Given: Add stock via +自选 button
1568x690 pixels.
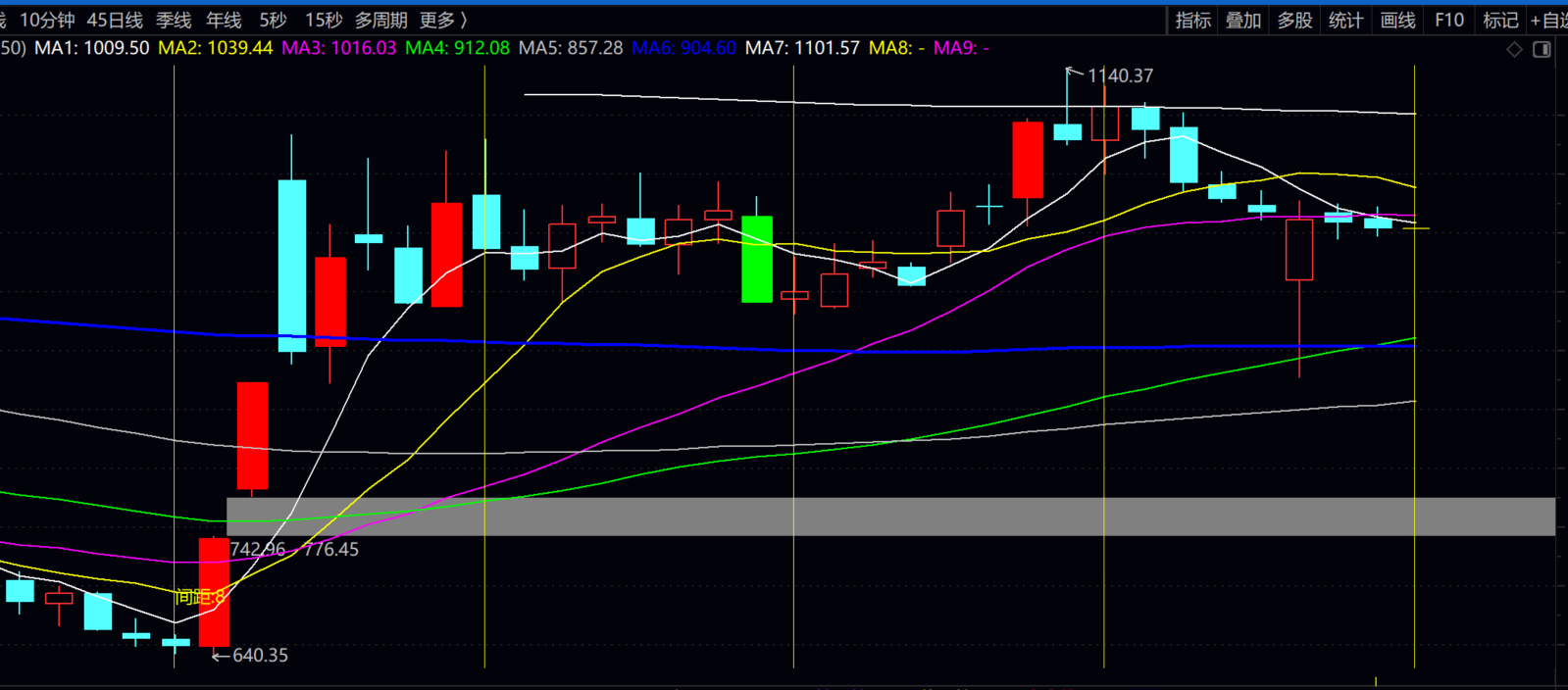Looking at the screenshot, I should point(1548,21).
